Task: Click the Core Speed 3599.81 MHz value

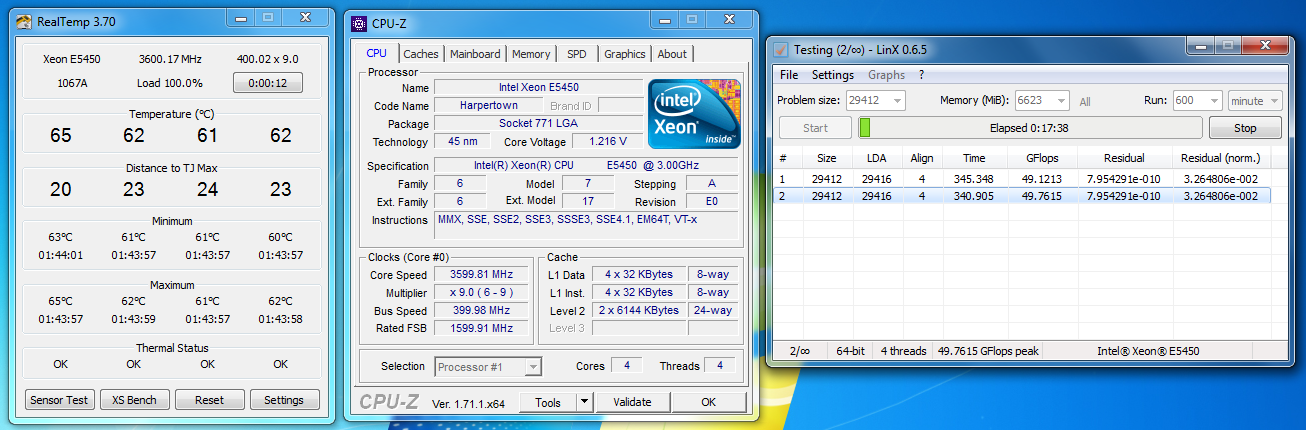Action: (483, 275)
